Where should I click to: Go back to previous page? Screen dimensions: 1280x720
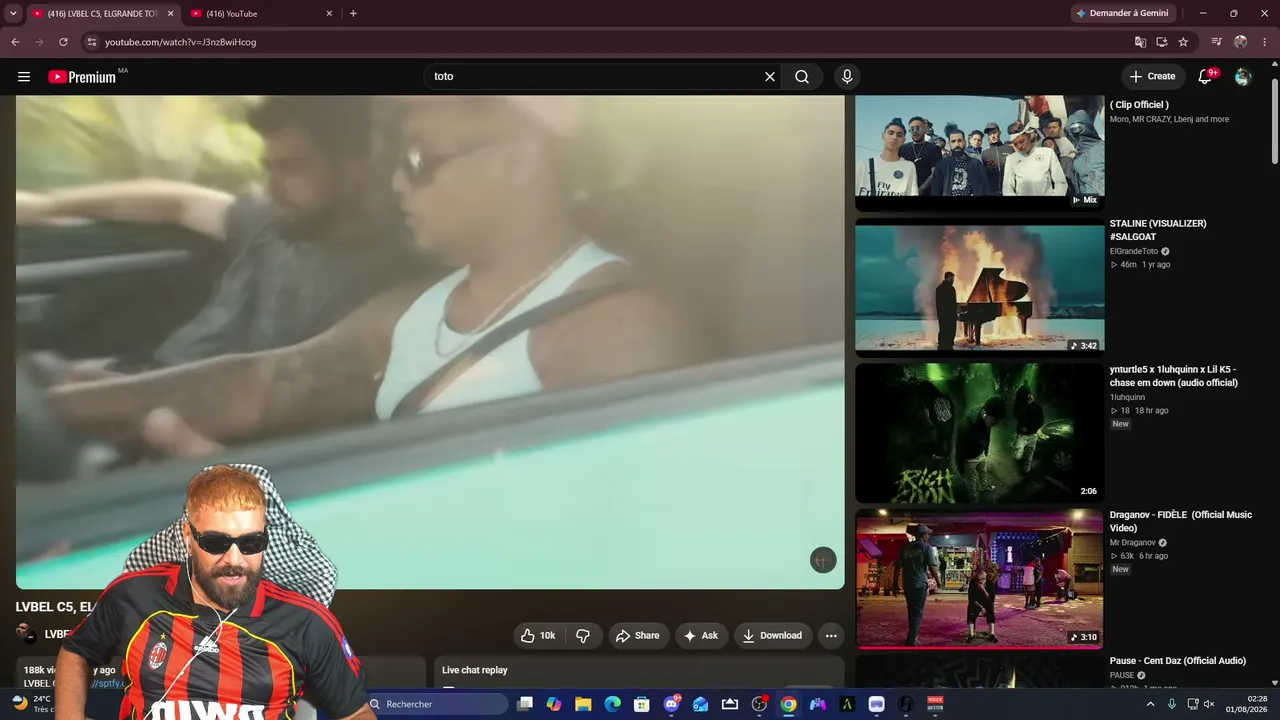coord(15,42)
